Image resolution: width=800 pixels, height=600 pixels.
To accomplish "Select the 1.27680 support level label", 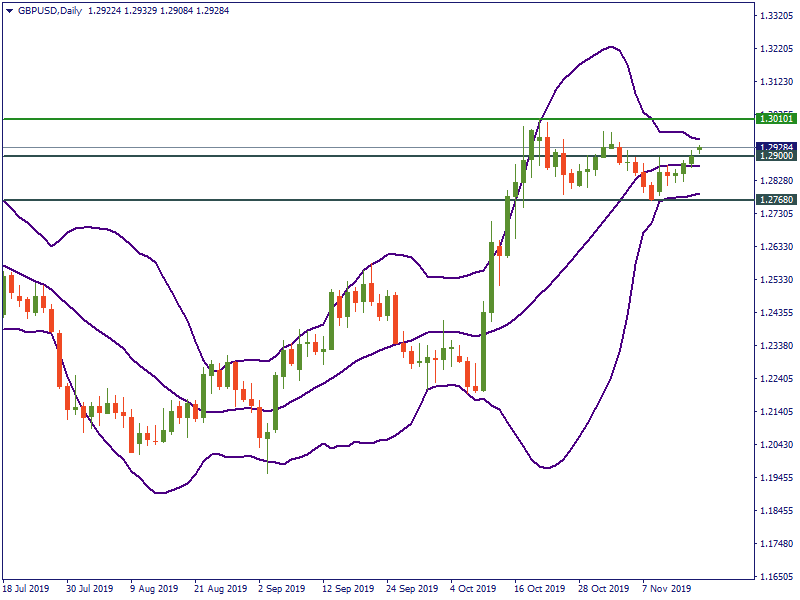I will point(776,200).
